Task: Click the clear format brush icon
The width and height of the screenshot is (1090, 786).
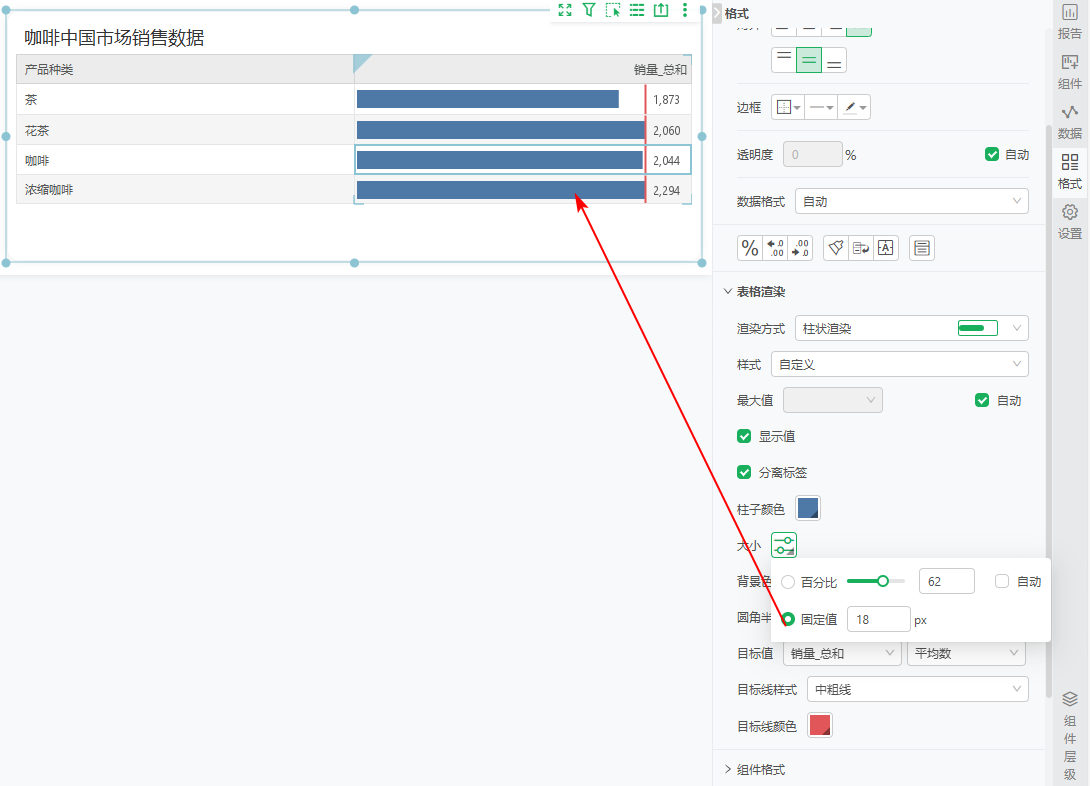Action: click(836, 248)
